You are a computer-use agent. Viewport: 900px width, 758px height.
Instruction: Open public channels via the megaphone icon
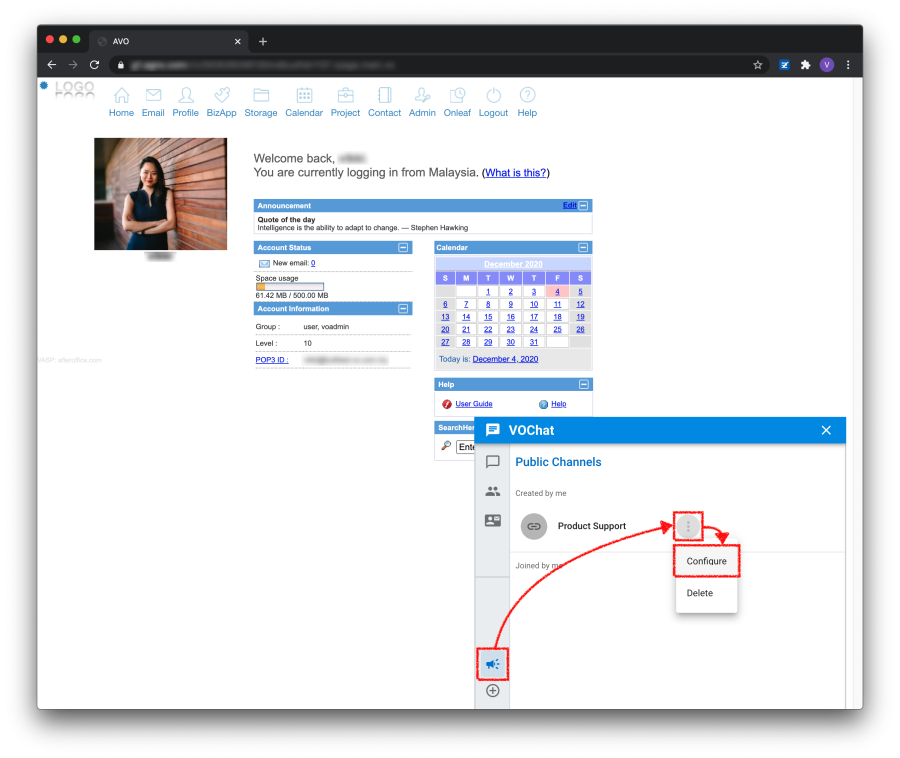tap(492, 663)
